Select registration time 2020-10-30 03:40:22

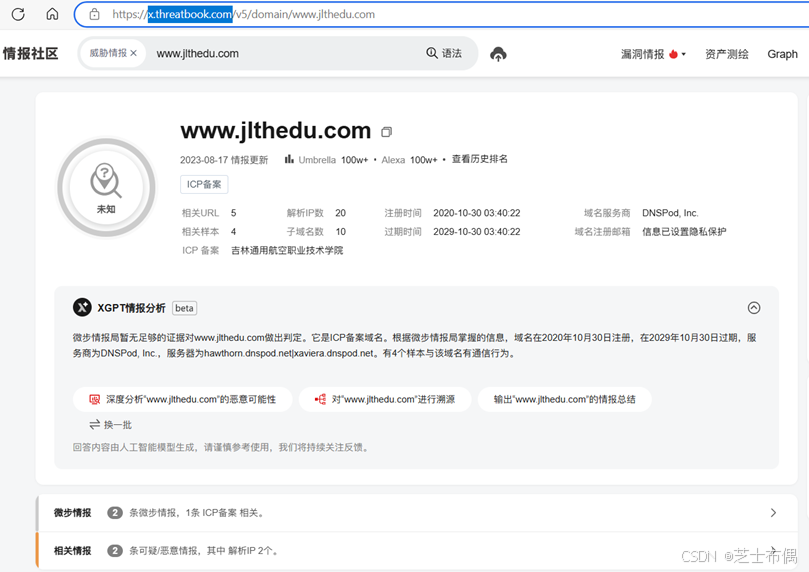tap(477, 213)
